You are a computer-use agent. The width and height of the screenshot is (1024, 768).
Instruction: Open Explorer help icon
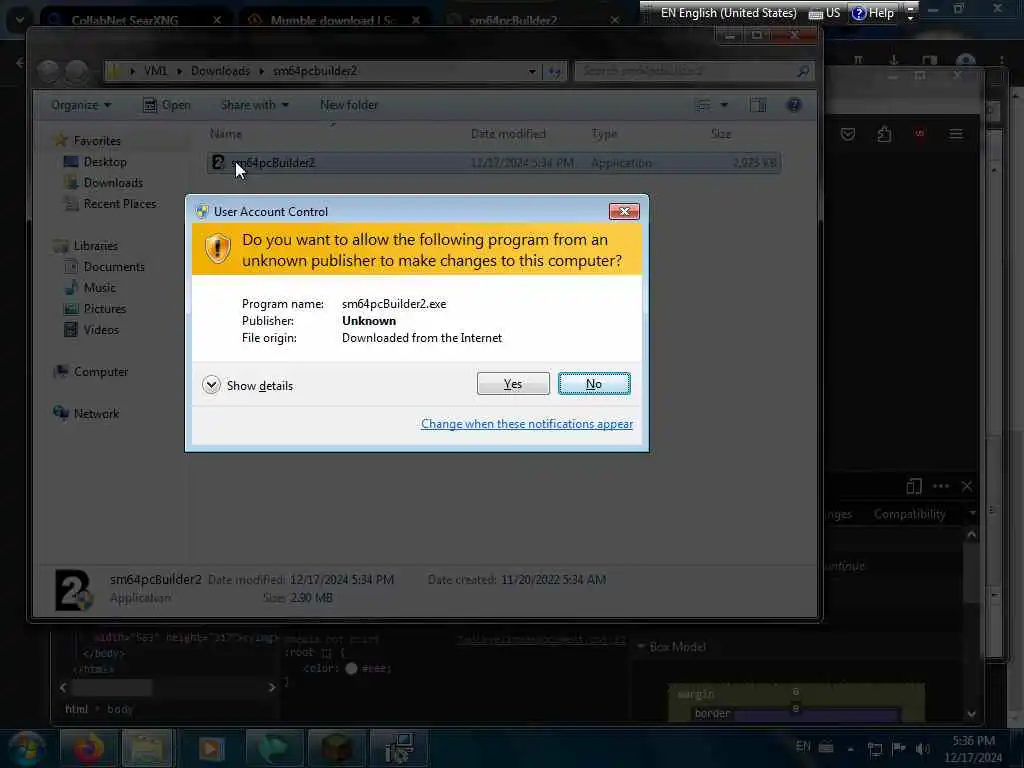[x=794, y=105]
